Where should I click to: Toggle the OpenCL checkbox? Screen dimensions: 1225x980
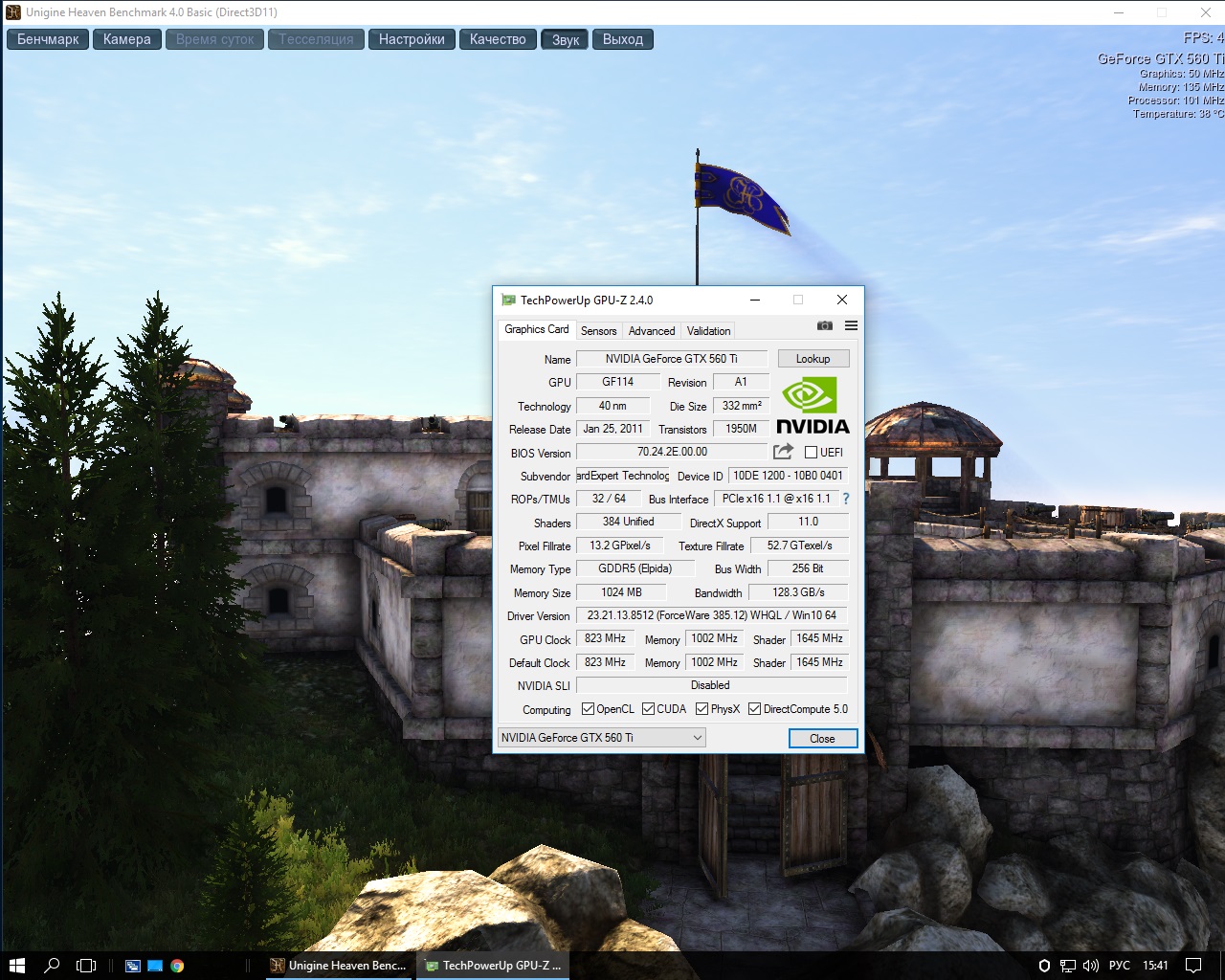pyautogui.click(x=588, y=709)
